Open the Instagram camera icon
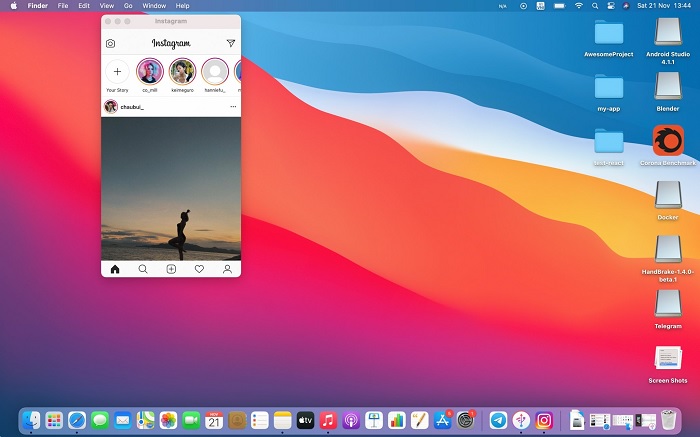Screen dimensions: 700x437 pos(110,43)
